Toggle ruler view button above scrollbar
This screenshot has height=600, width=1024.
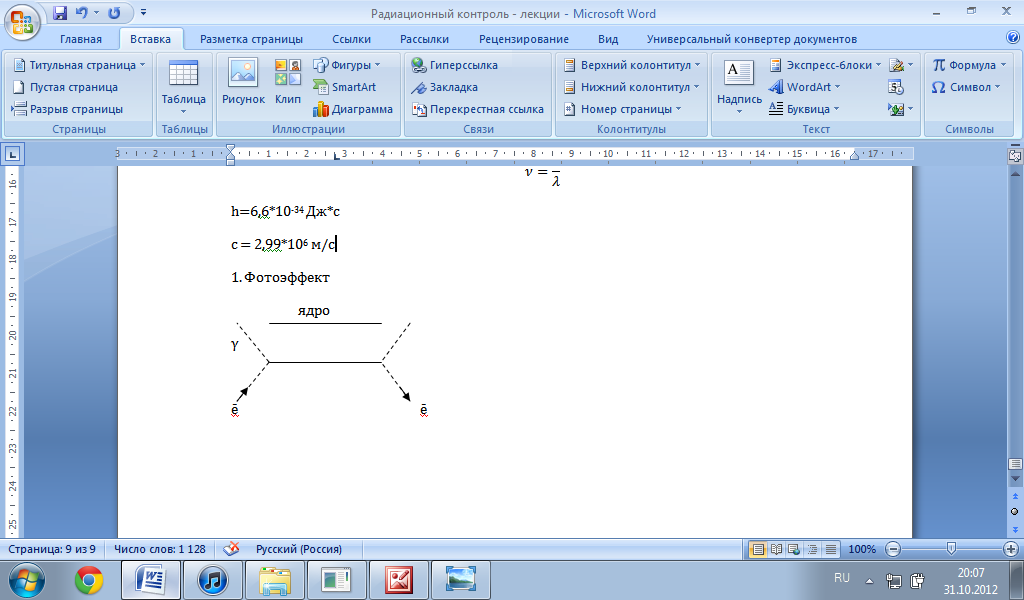(1015, 155)
